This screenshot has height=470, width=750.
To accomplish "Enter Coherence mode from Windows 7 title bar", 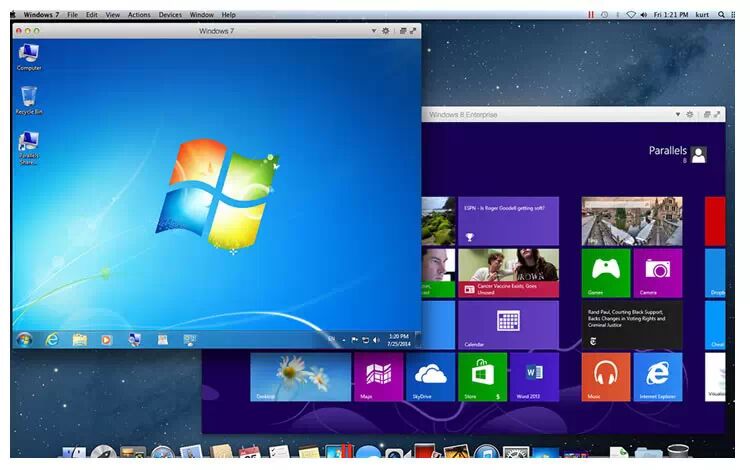I will click(x=403, y=31).
